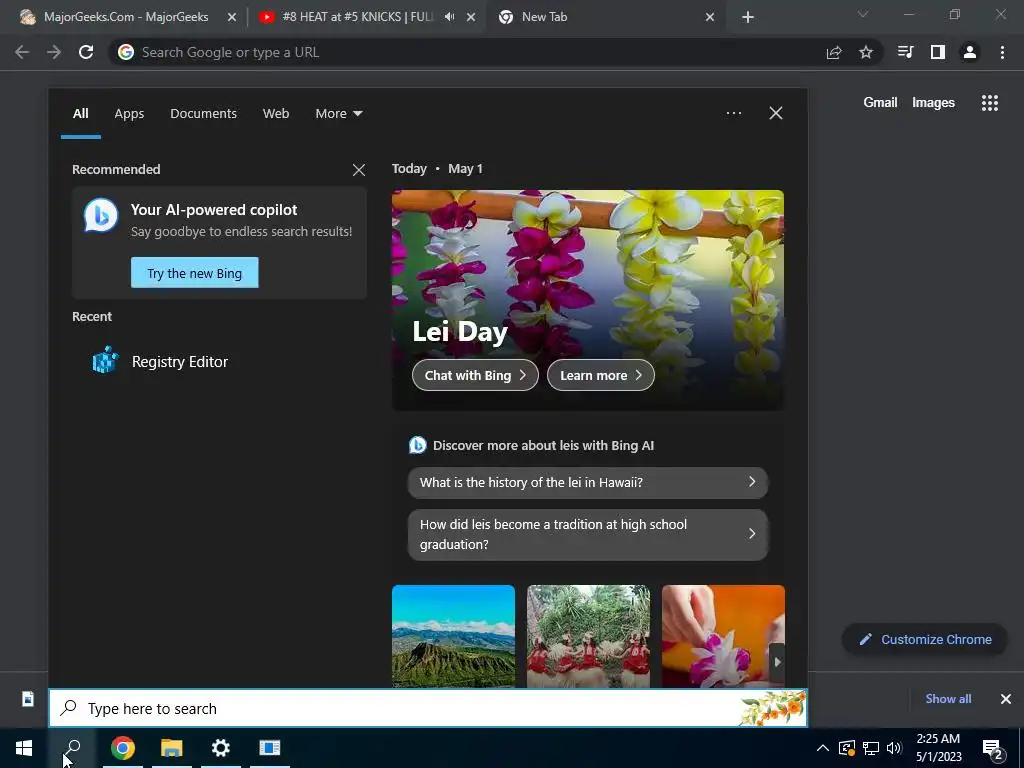Bookmark this tab with the star icon
Viewport: 1024px width, 768px height.
[866, 52]
